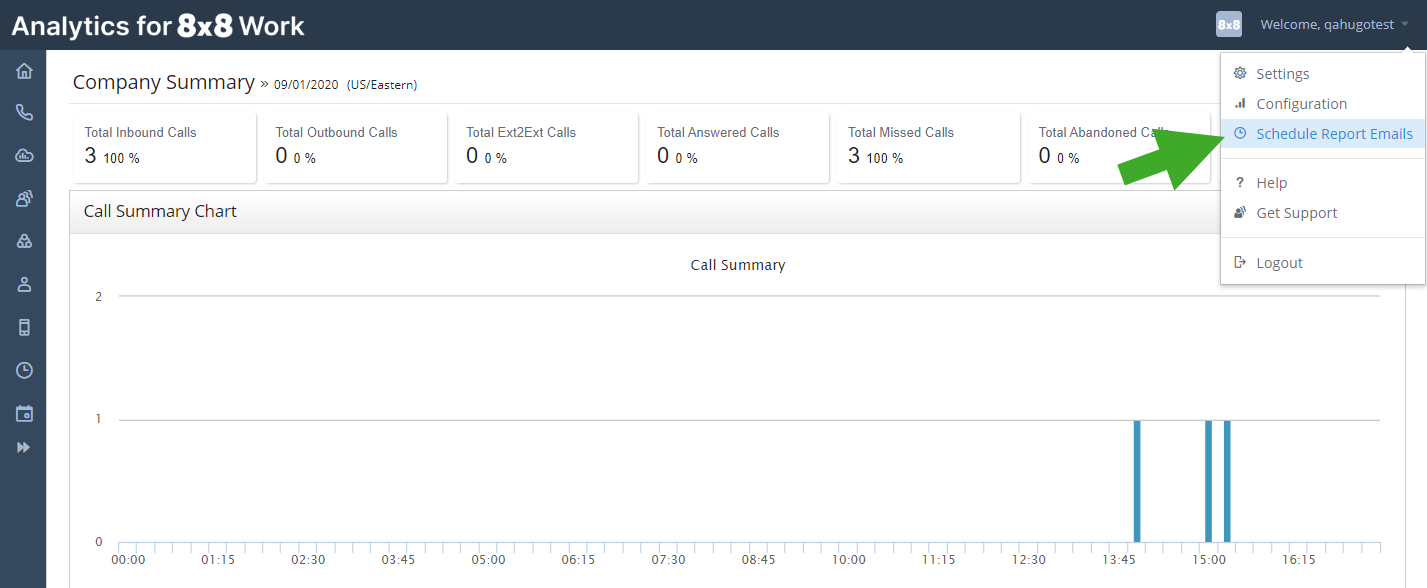Click the group calls sidebar icon
This screenshot has height=588, width=1427.
point(23,198)
